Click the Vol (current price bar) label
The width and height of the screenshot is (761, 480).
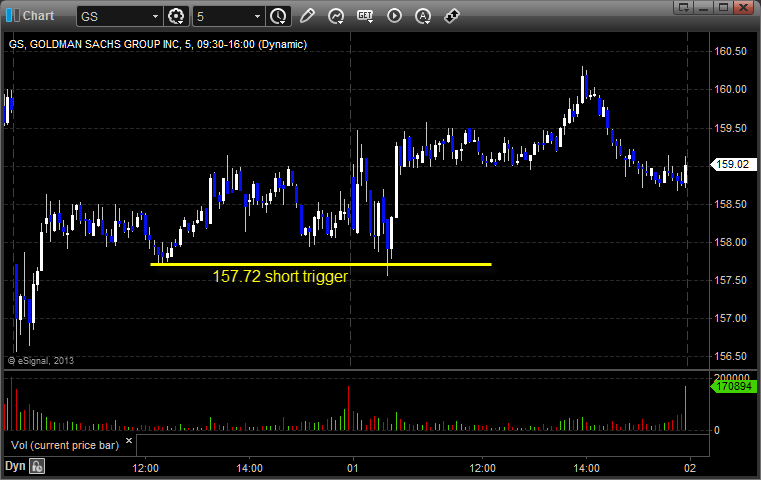click(65, 445)
